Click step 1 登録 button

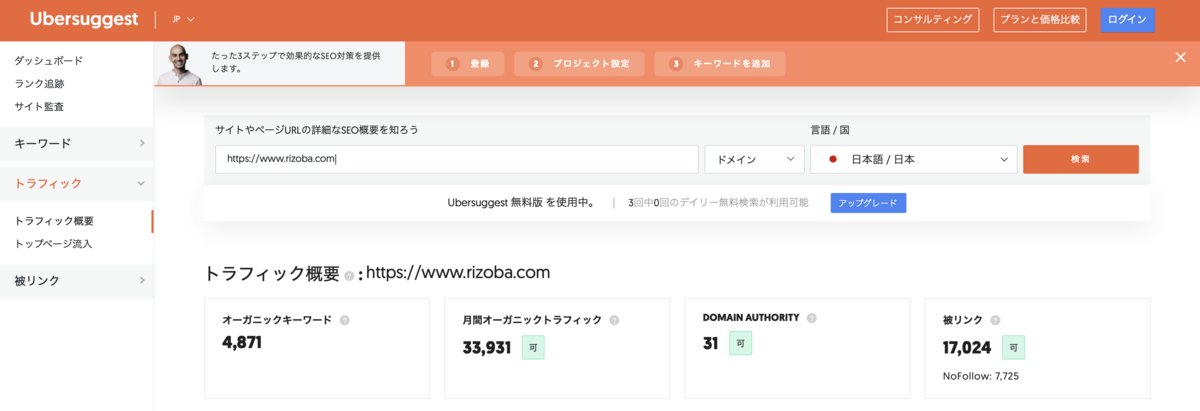coord(468,64)
